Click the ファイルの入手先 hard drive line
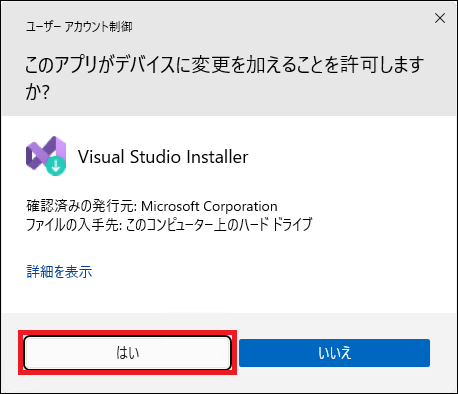 169,224
